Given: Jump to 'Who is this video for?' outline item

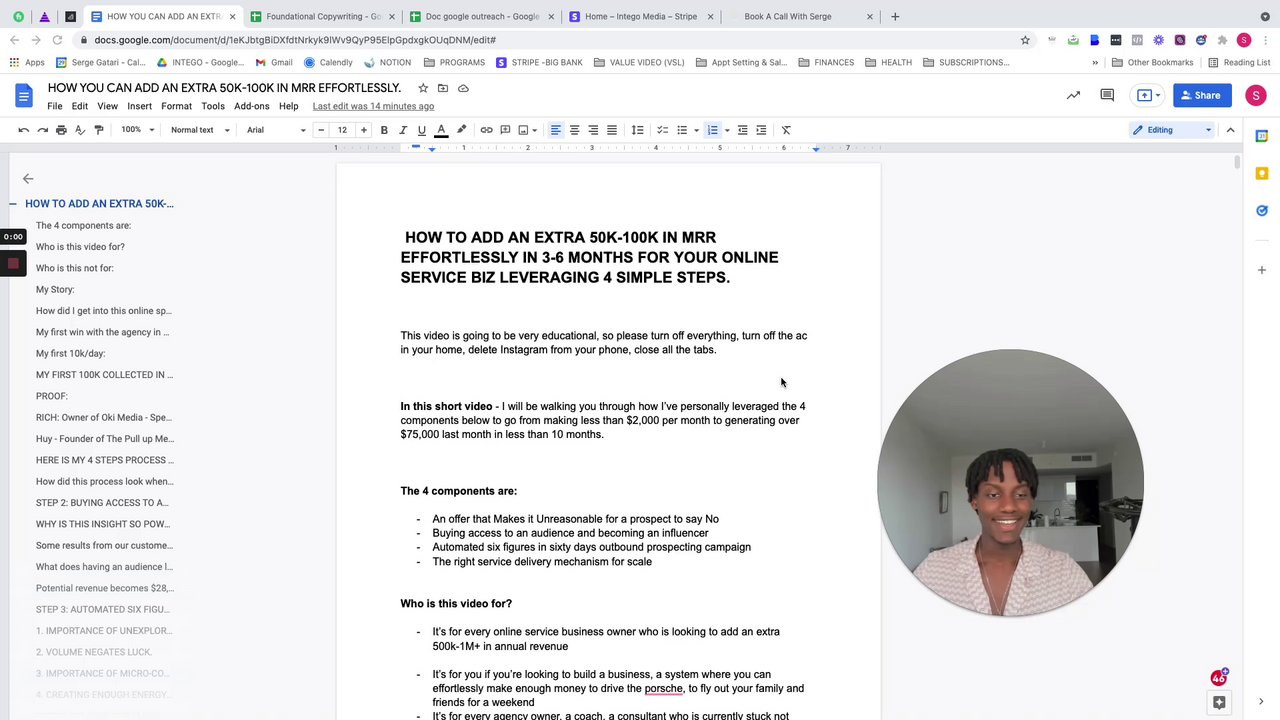Looking at the screenshot, I should click(80, 247).
